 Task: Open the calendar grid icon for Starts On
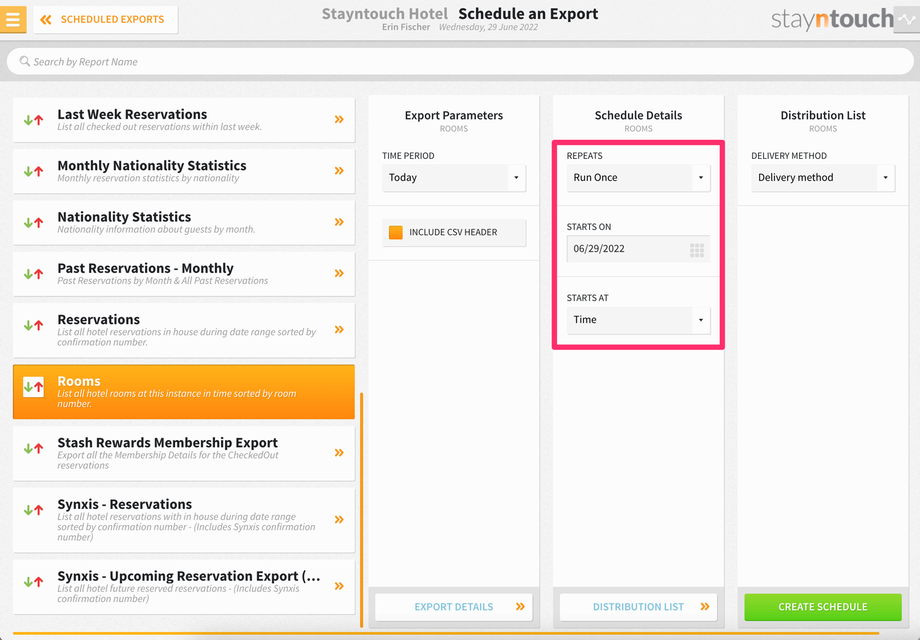[697, 250]
